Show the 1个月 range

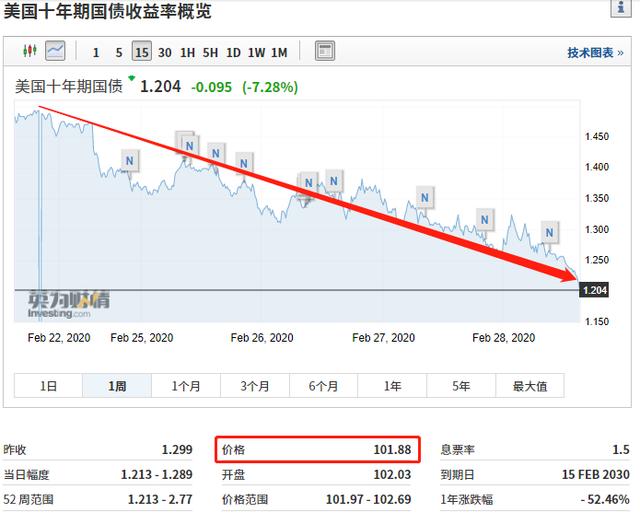pyautogui.click(x=186, y=386)
